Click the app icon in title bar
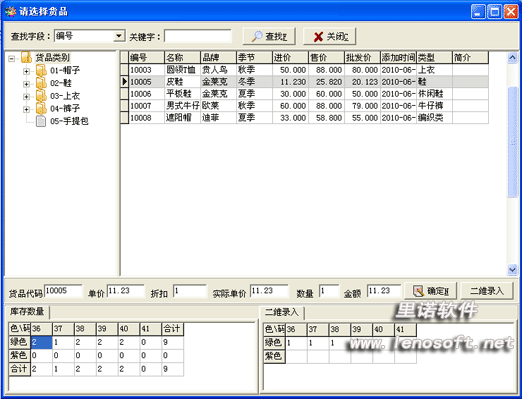 (10, 12)
